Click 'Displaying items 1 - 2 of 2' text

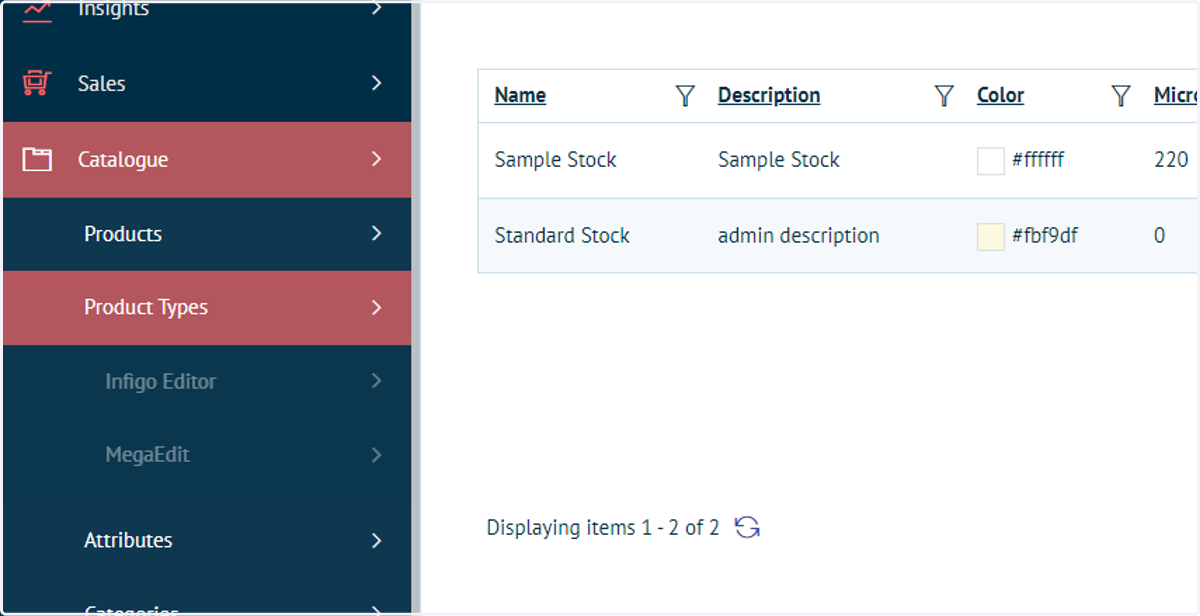(x=603, y=528)
